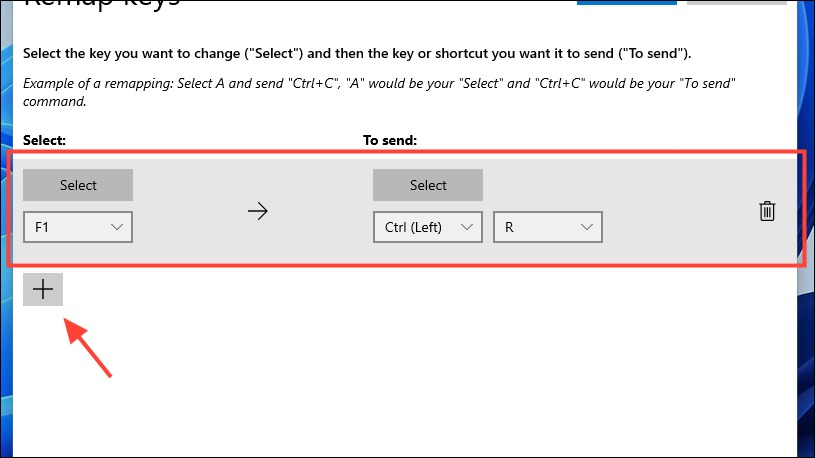Click the chevron on the Ctrl (Left) dropdown
Screen dimensions: 815x458
pos(467,227)
